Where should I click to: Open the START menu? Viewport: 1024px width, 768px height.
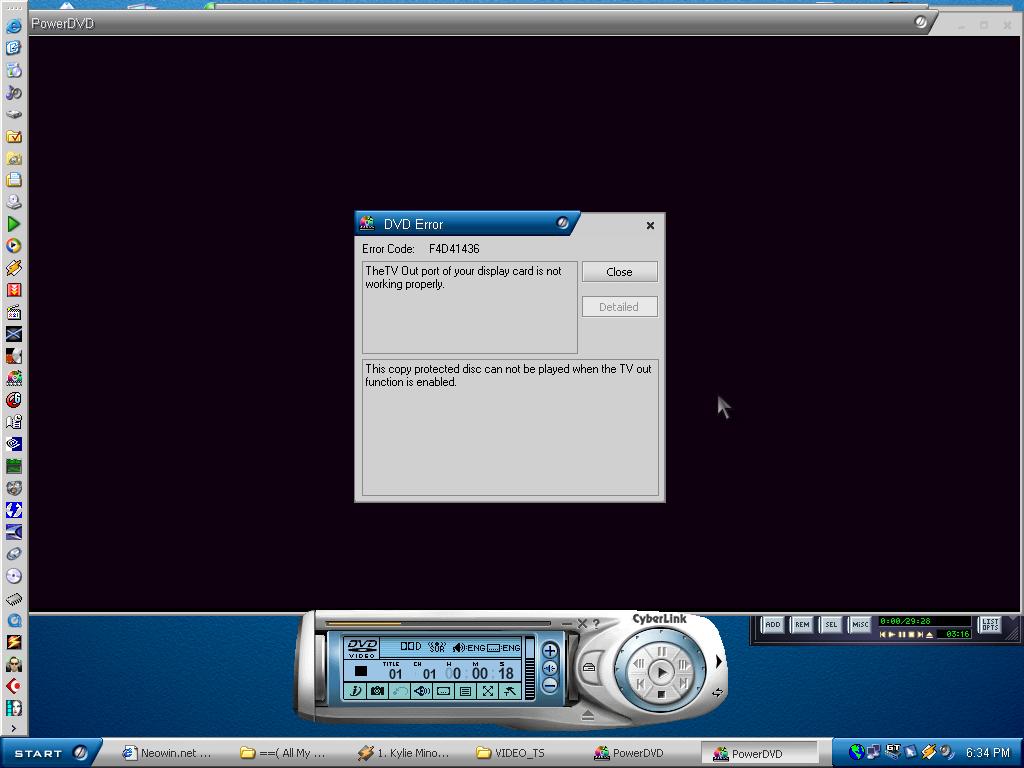[x=39, y=753]
